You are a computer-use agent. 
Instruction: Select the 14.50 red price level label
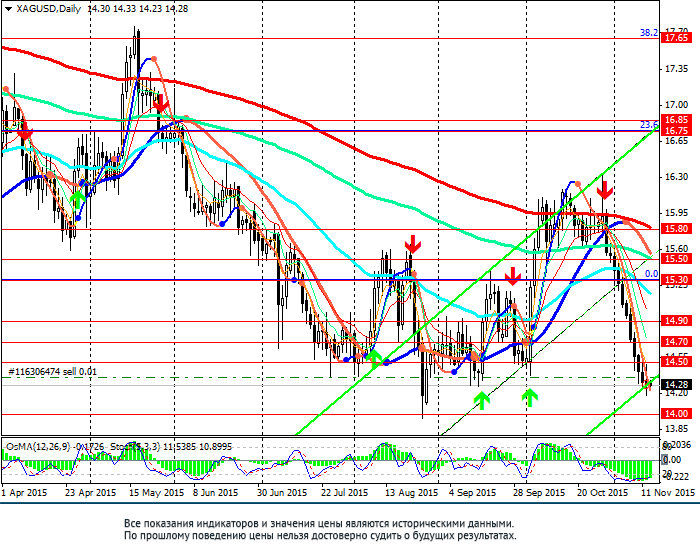pyautogui.click(x=677, y=362)
